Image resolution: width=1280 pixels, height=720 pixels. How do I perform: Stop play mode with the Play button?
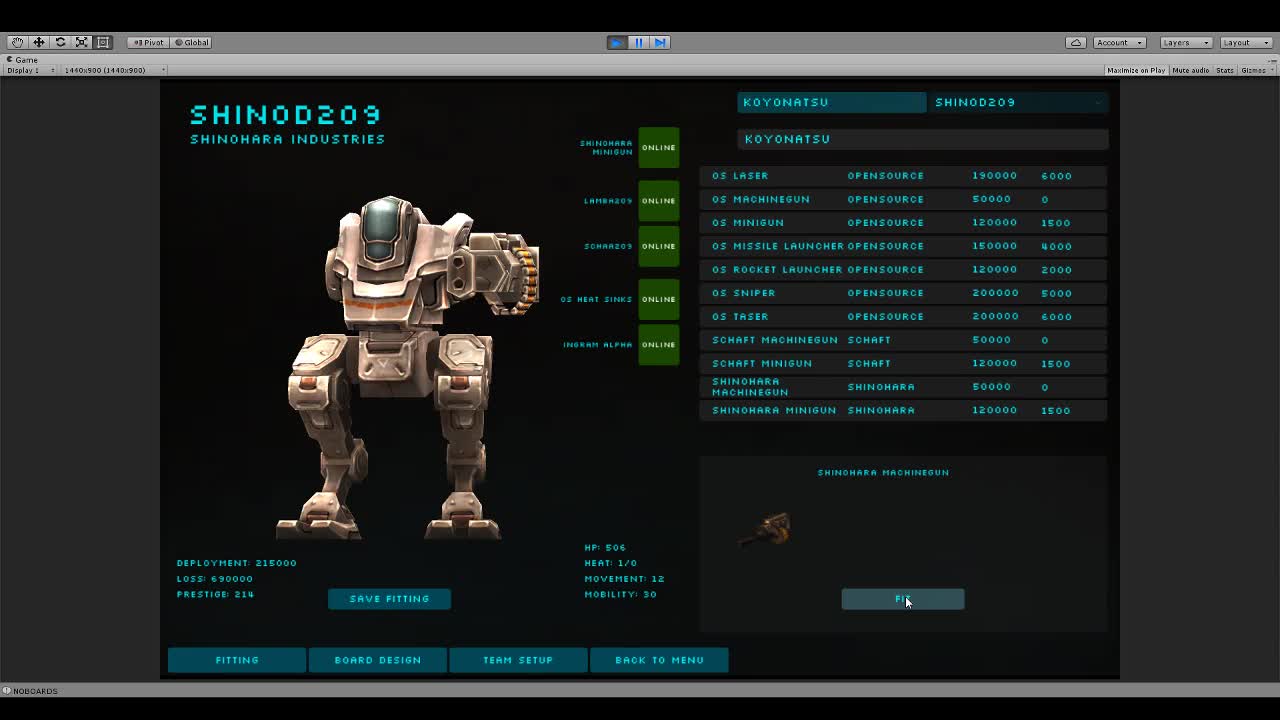pyautogui.click(x=617, y=42)
